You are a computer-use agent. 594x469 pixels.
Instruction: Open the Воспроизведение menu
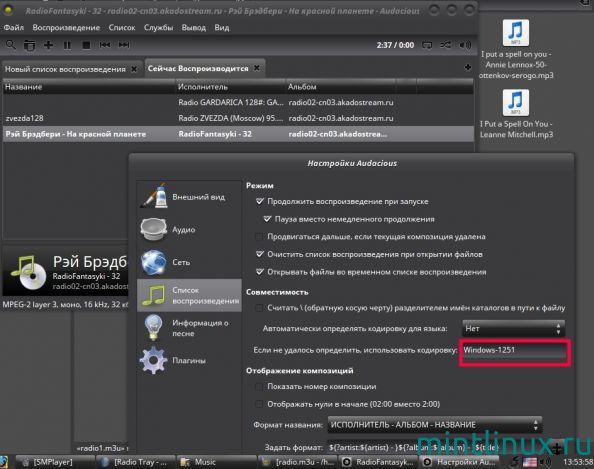pyautogui.click(x=66, y=28)
